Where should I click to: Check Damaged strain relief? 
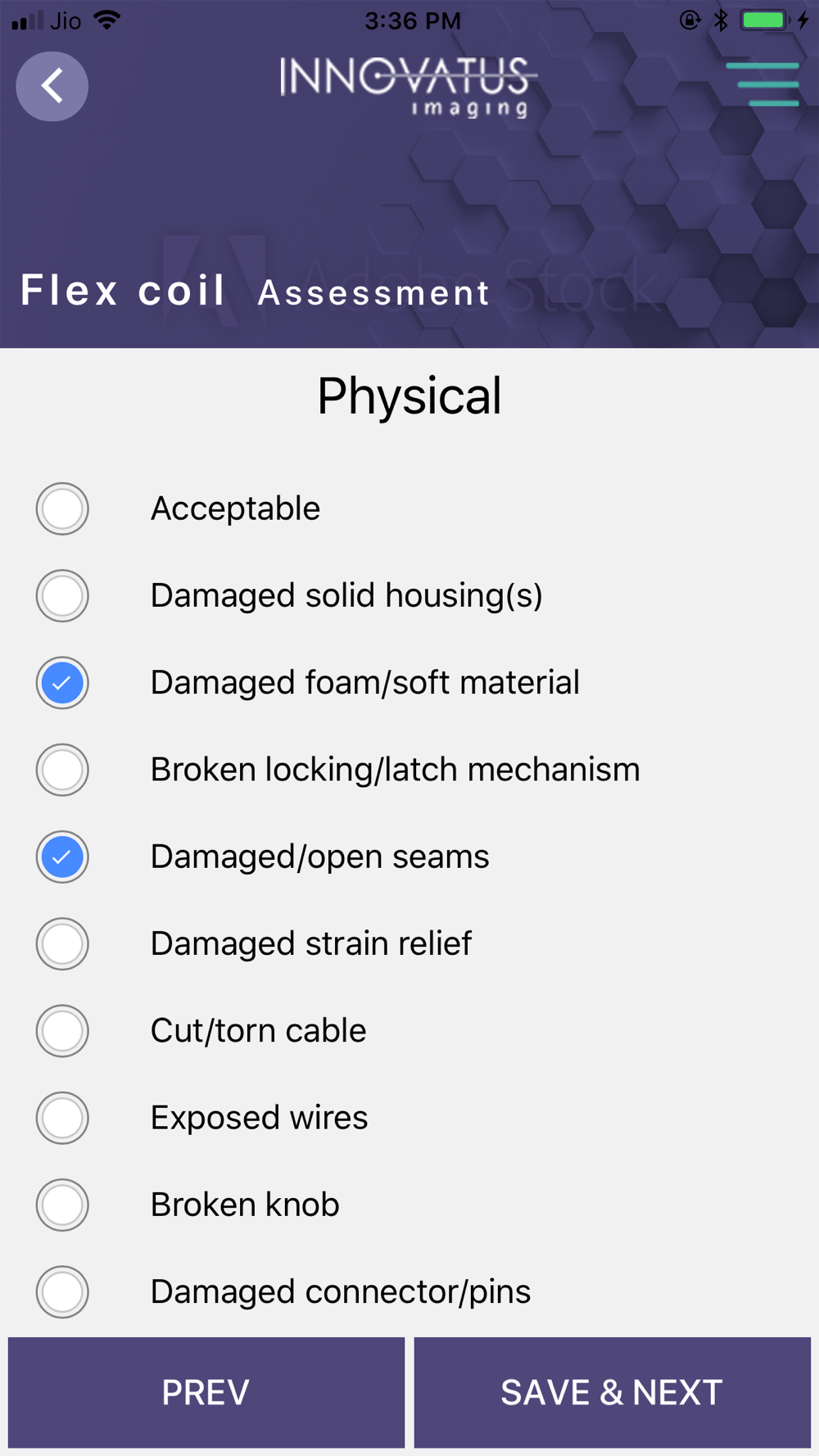click(x=62, y=943)
